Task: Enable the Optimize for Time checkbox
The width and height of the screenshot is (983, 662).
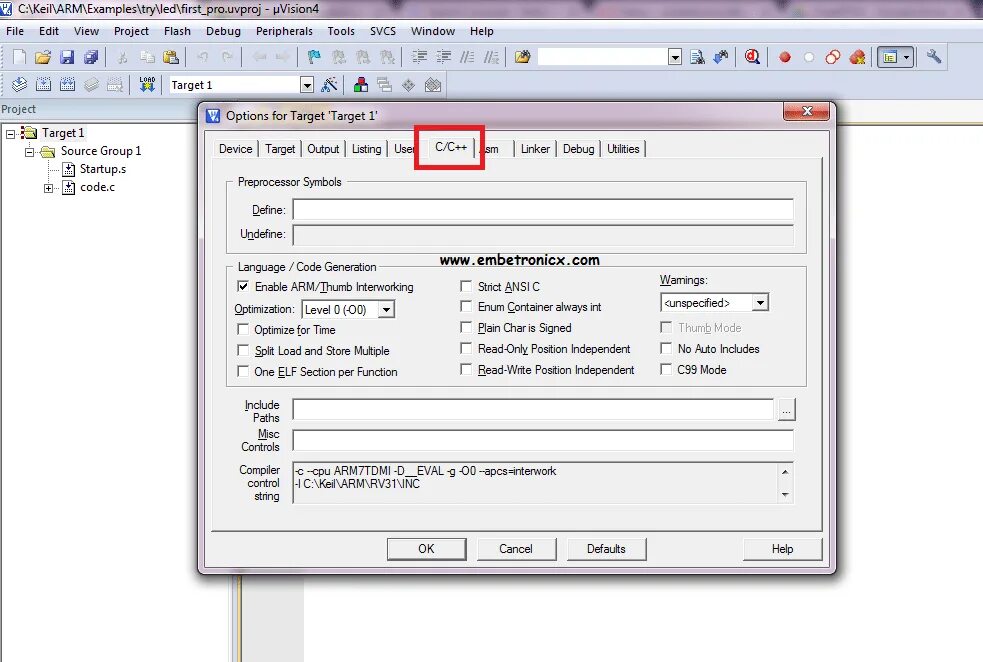Action: [x=243, y=329]
